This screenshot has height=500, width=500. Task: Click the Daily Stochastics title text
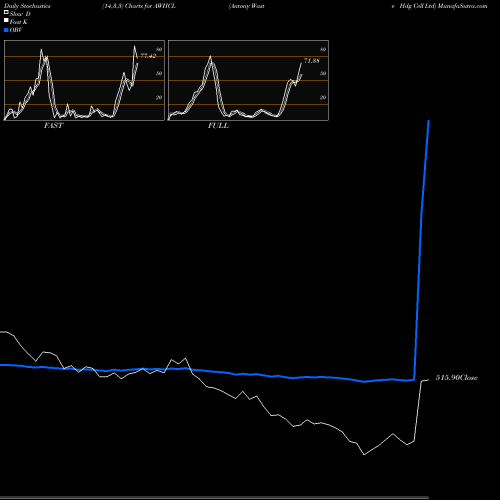[x=27, y=6]
